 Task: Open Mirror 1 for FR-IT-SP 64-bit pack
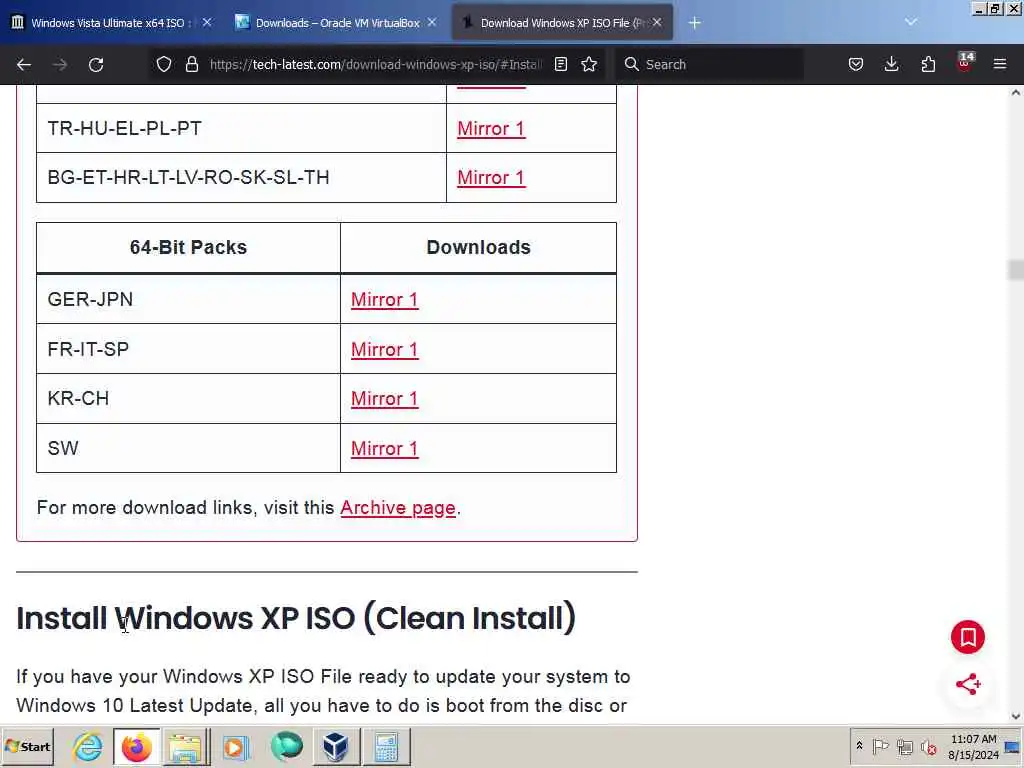pyautogui.click(x=385, y=349)
